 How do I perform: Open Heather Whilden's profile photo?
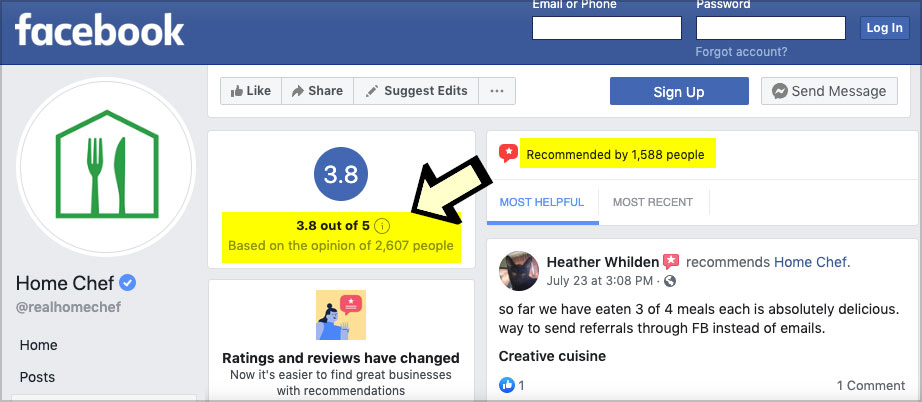(519, 271)
